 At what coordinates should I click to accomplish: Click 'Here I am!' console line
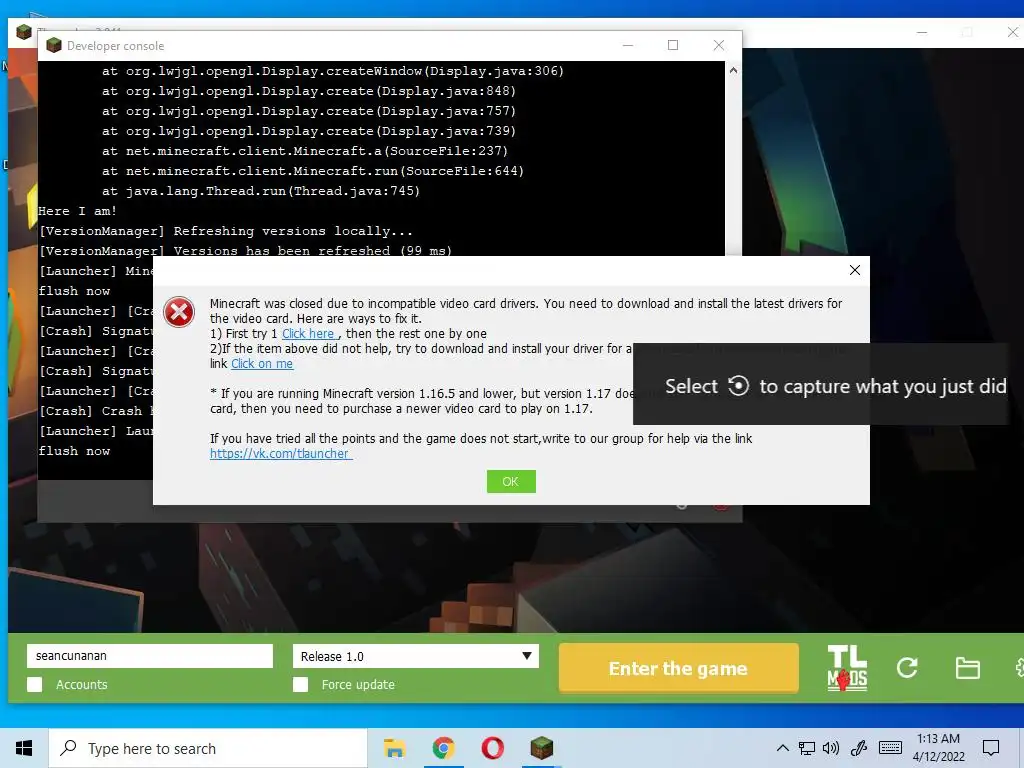pos(78,211)
